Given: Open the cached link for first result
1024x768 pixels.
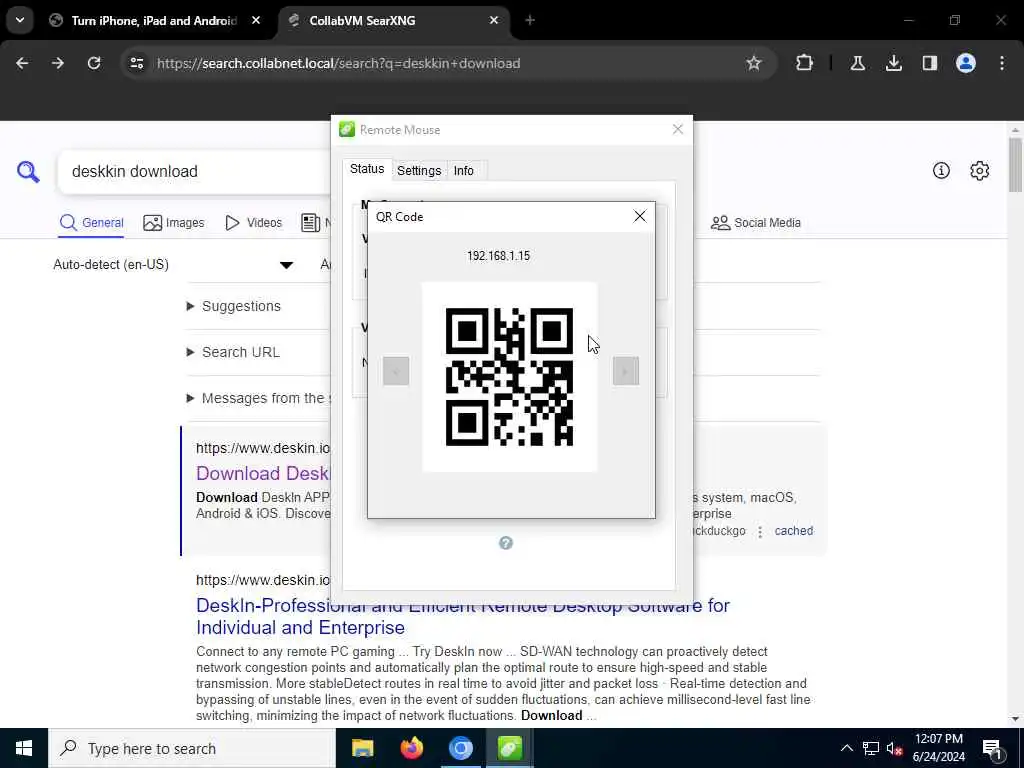Looking at the screenshot, I should point(793,531).
